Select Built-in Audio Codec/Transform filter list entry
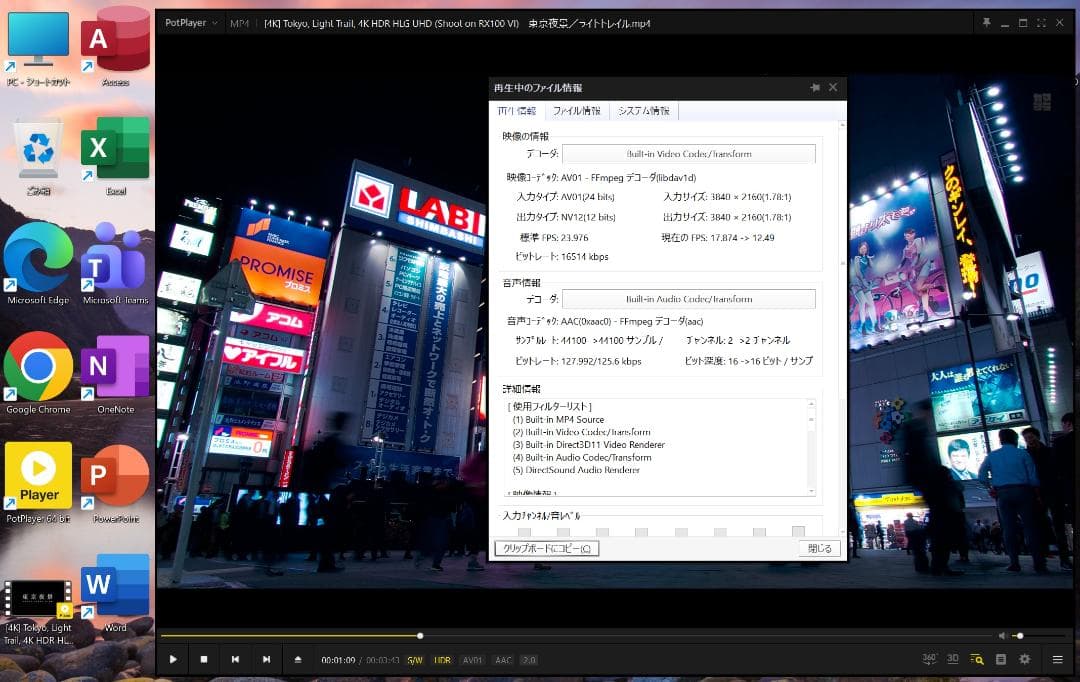The width and height of the screenshot is (1080, 682). coord(582,457)
